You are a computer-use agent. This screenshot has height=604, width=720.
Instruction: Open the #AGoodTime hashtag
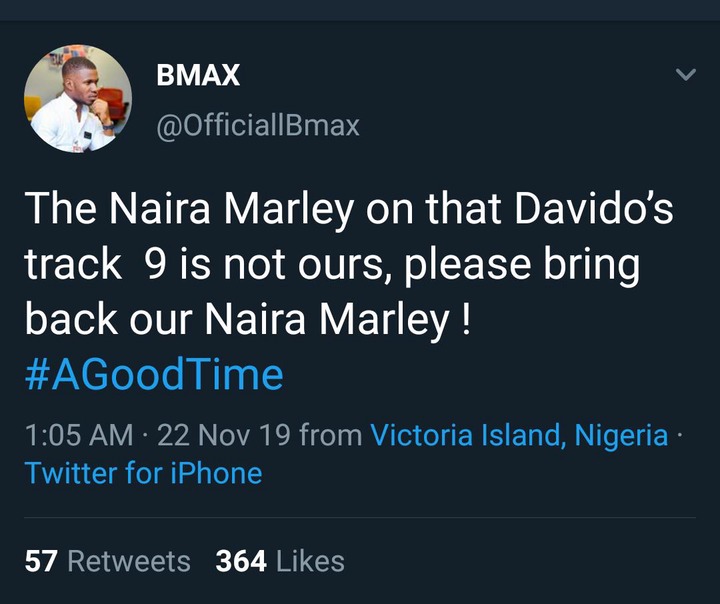154,374
